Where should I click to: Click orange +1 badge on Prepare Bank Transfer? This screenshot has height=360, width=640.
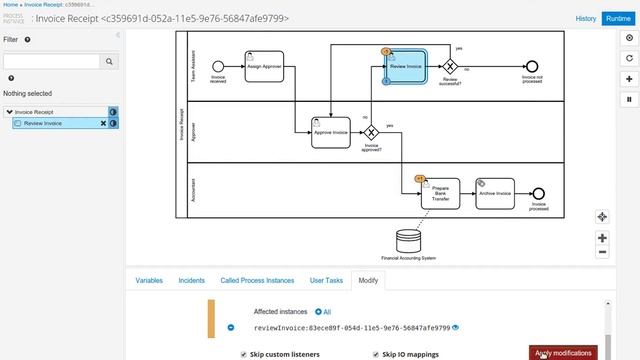[420, 178]
